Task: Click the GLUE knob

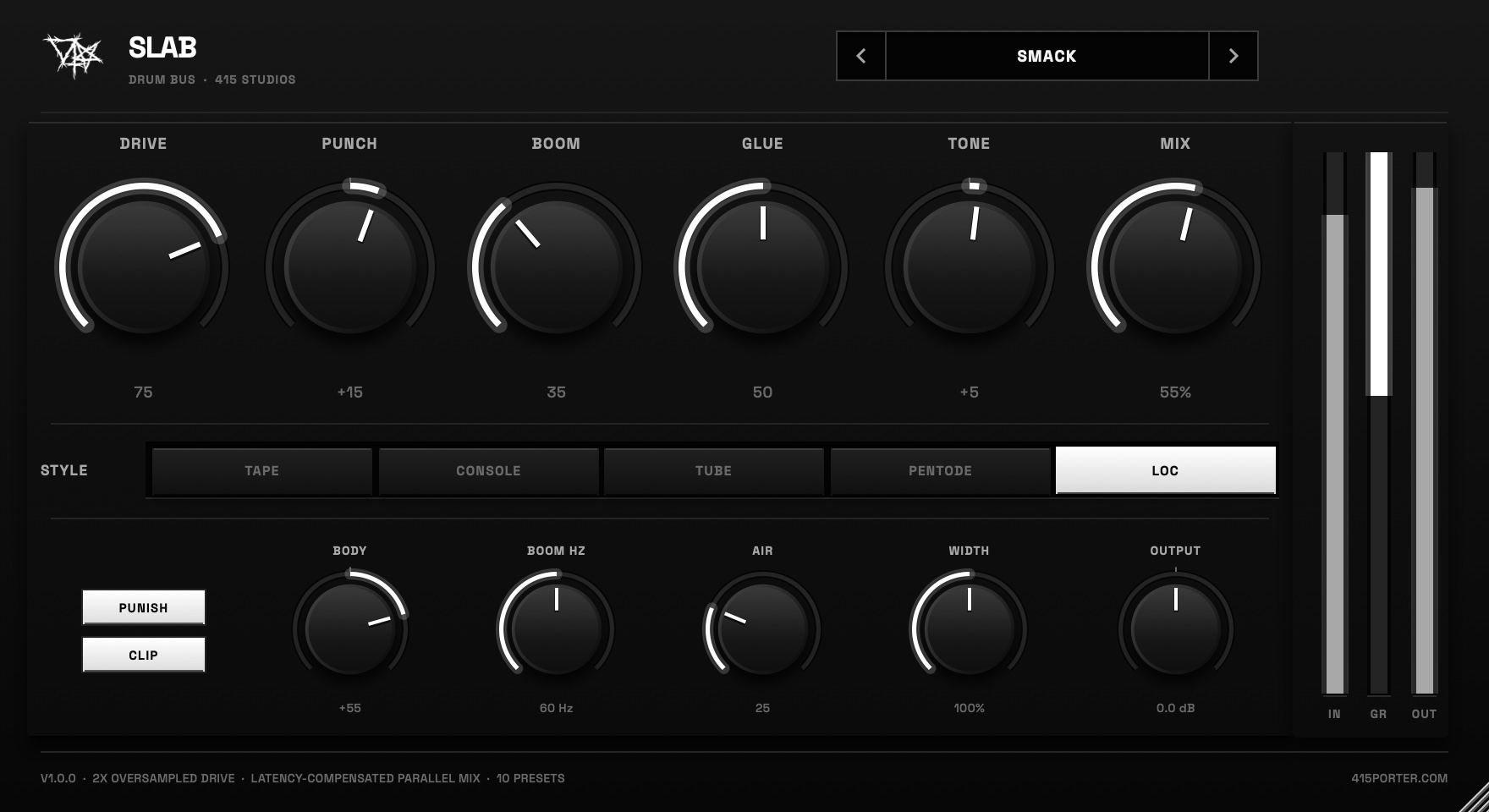Action: coord(762,266)
